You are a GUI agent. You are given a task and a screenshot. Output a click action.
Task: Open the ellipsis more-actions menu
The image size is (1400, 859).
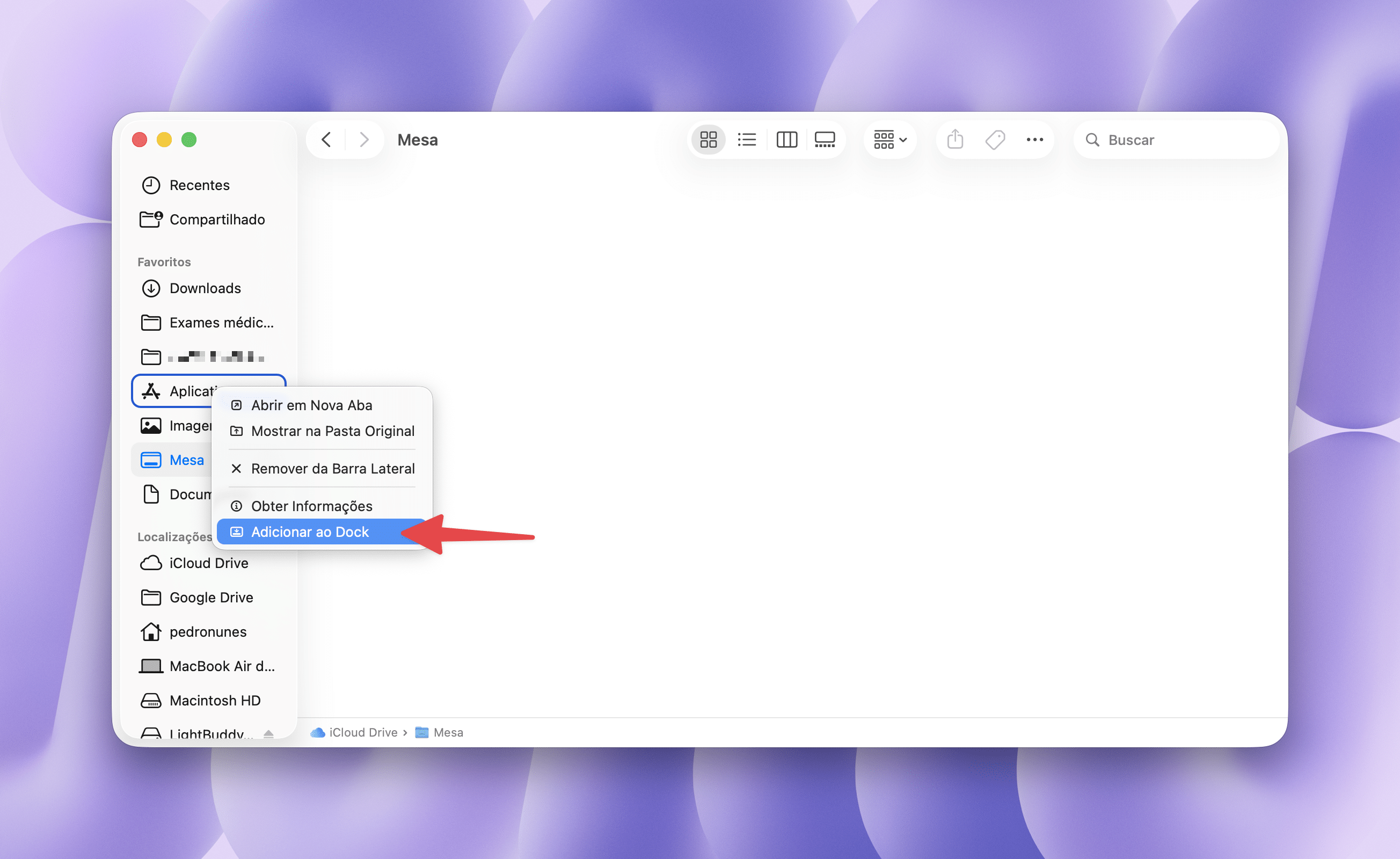(1034, 140)
